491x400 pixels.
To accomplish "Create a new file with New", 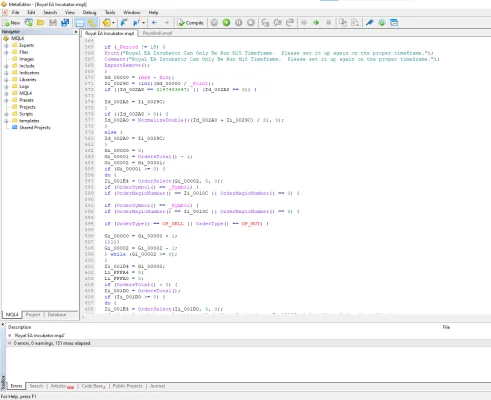I will pos(11,23).
